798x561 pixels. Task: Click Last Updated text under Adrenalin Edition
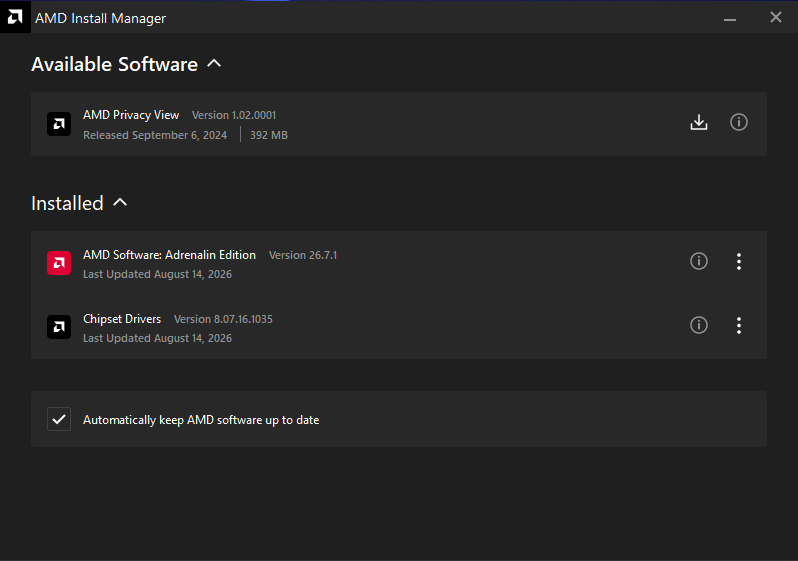157,274
